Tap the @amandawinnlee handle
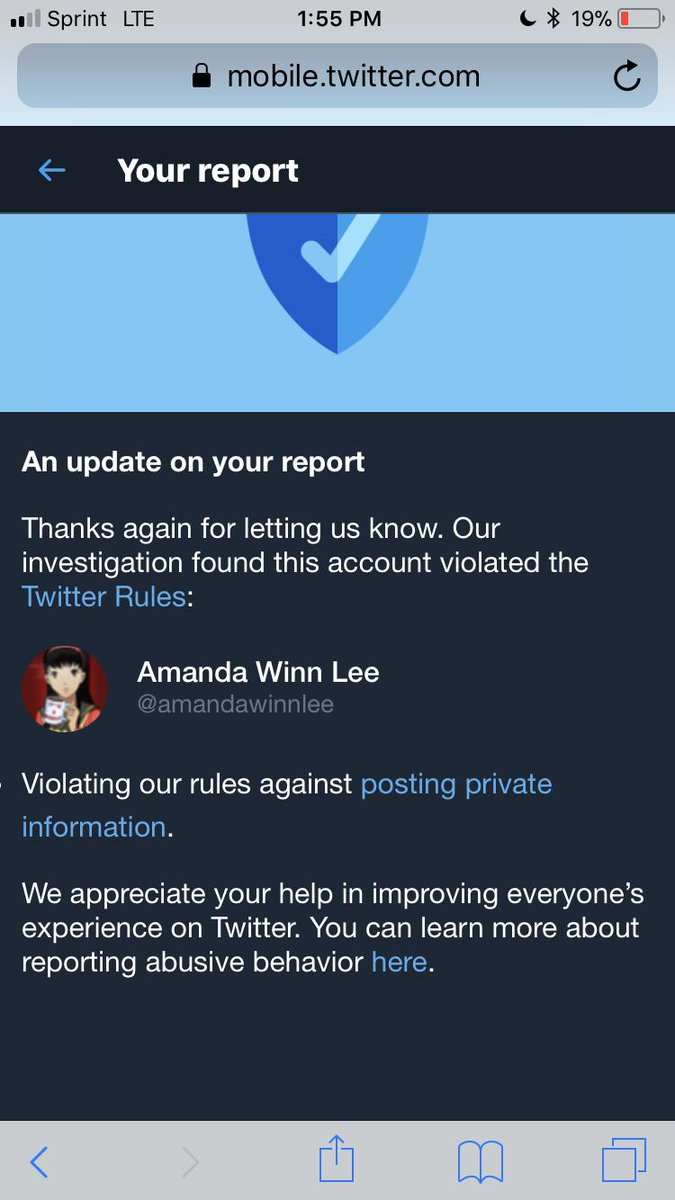 pyautogui.click(x=236, y=705)
